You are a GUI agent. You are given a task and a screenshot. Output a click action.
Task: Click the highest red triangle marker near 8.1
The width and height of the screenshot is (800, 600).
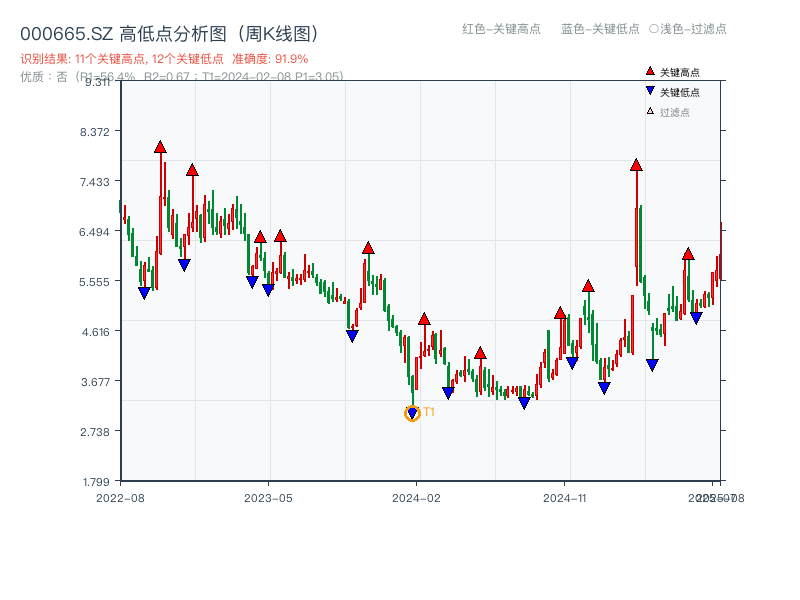[160, 147]
